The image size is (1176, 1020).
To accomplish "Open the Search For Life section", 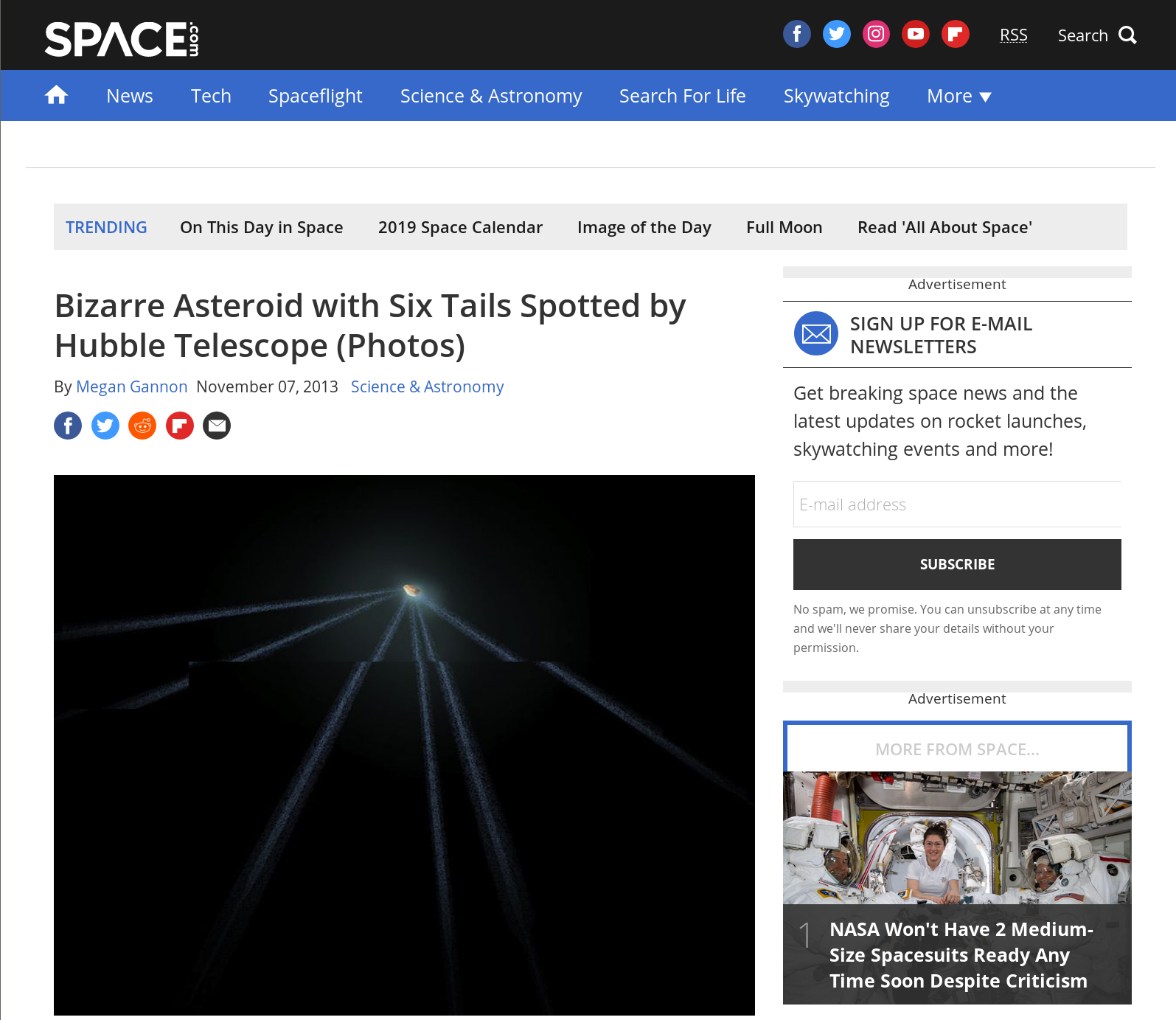I will [x=683, y=96].
